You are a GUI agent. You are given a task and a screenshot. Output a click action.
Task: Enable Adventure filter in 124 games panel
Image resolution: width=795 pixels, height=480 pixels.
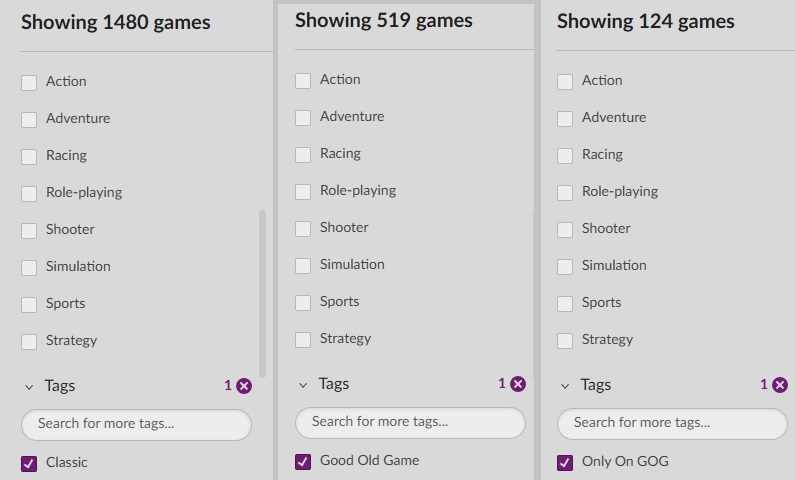click(565, 119)
